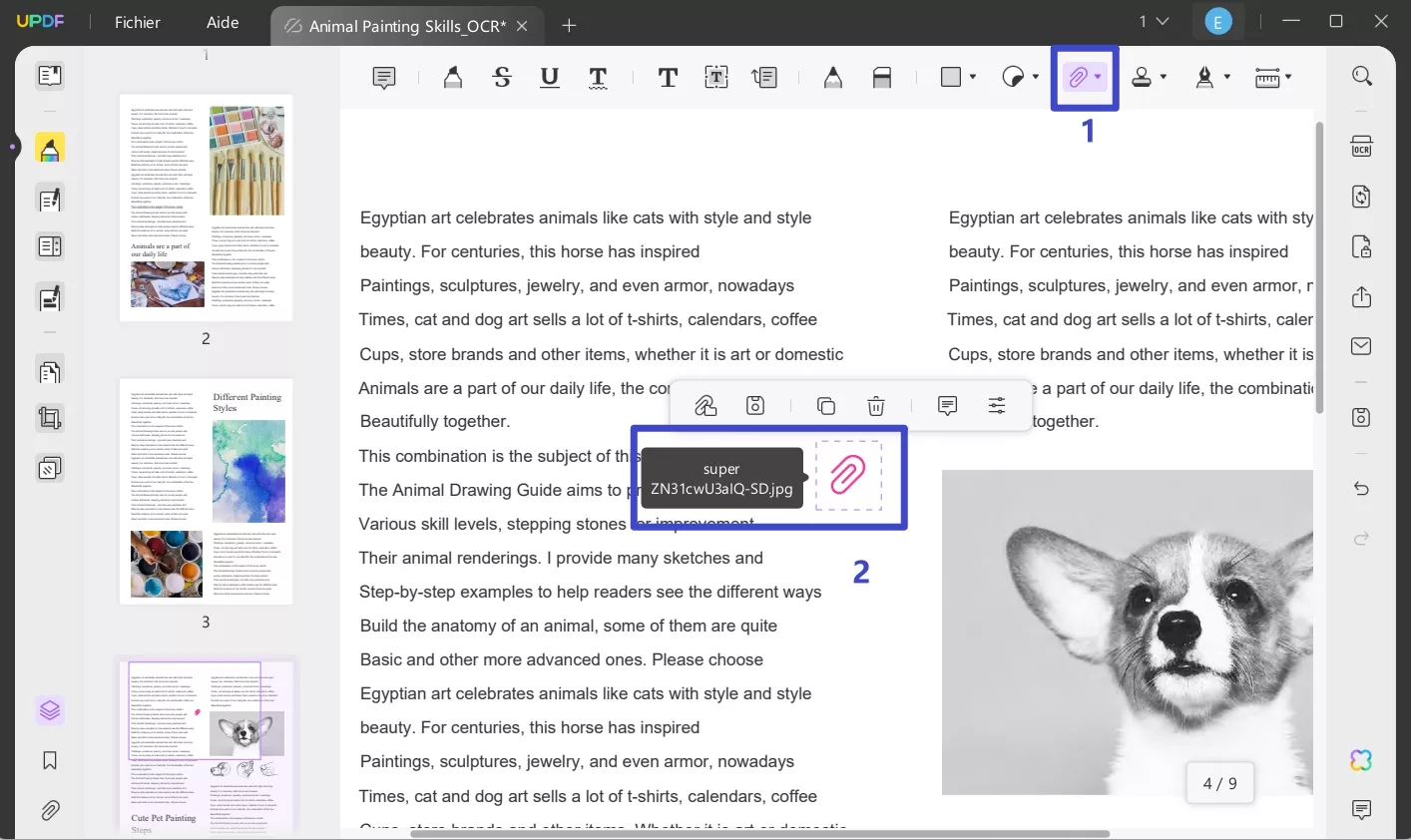Select page 3 thumbnail in the panel

(x=206, y=494)
